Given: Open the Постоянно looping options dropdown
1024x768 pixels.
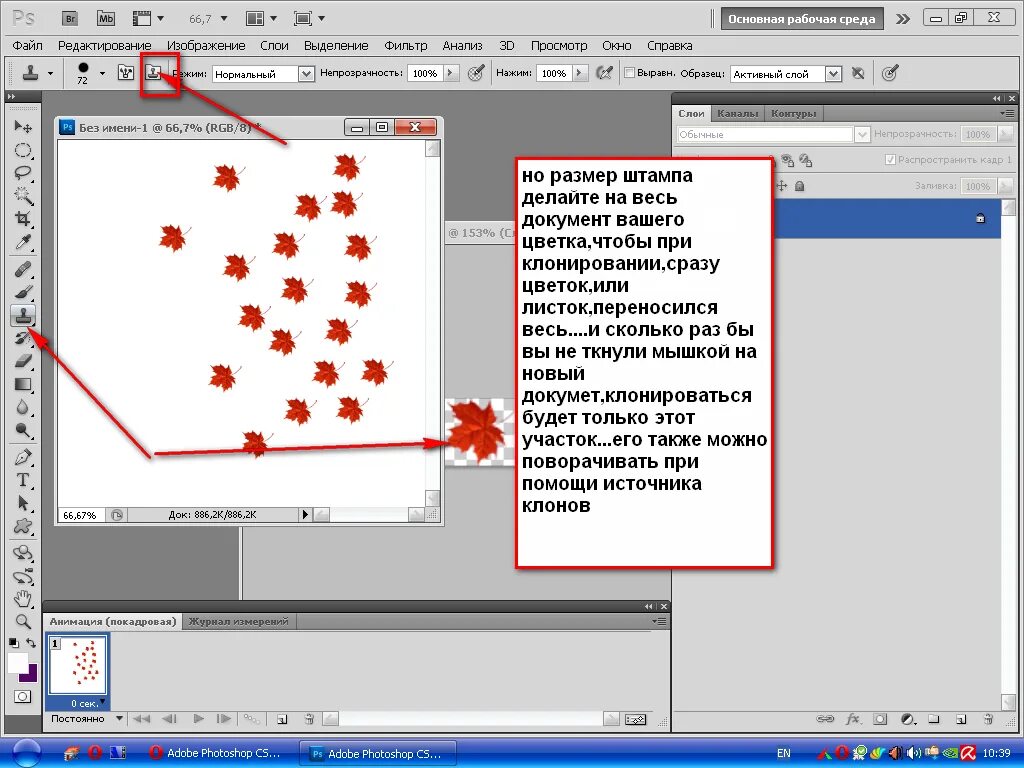Looking at the screenshot, I should tap(119, 718).
